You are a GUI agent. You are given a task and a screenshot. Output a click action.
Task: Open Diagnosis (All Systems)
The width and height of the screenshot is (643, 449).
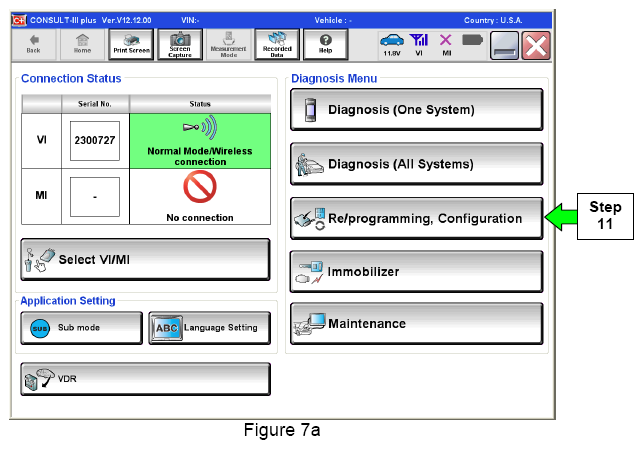(x=416, y=164)
